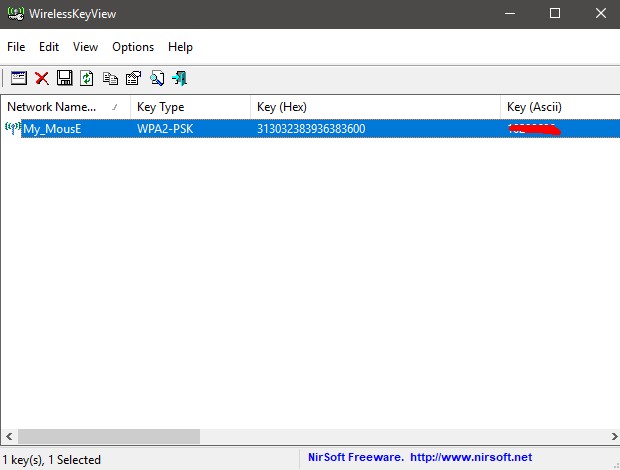Open the View menu

85,47
